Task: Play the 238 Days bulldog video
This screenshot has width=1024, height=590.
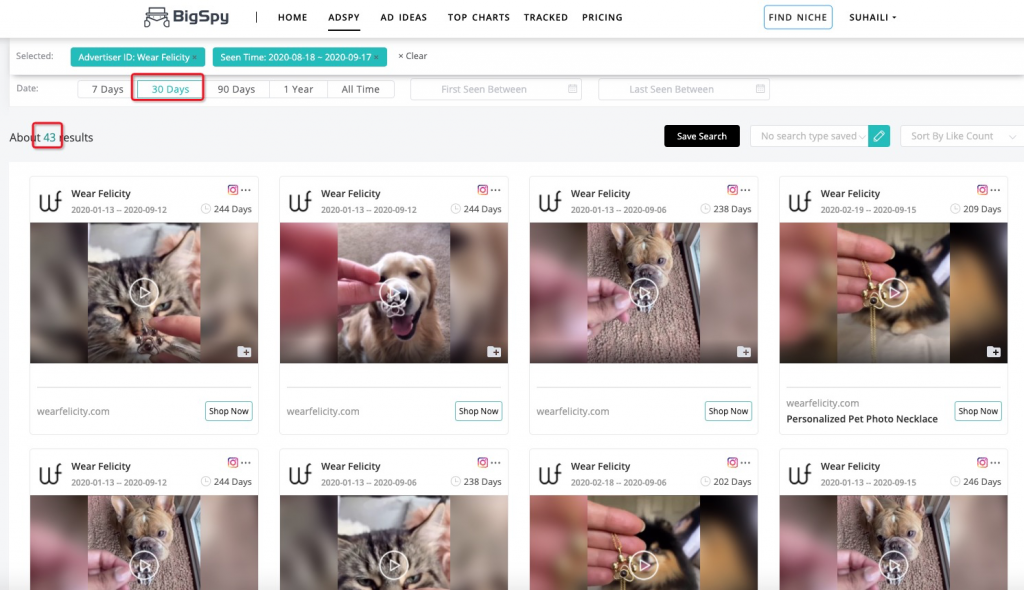Action: 643,293
